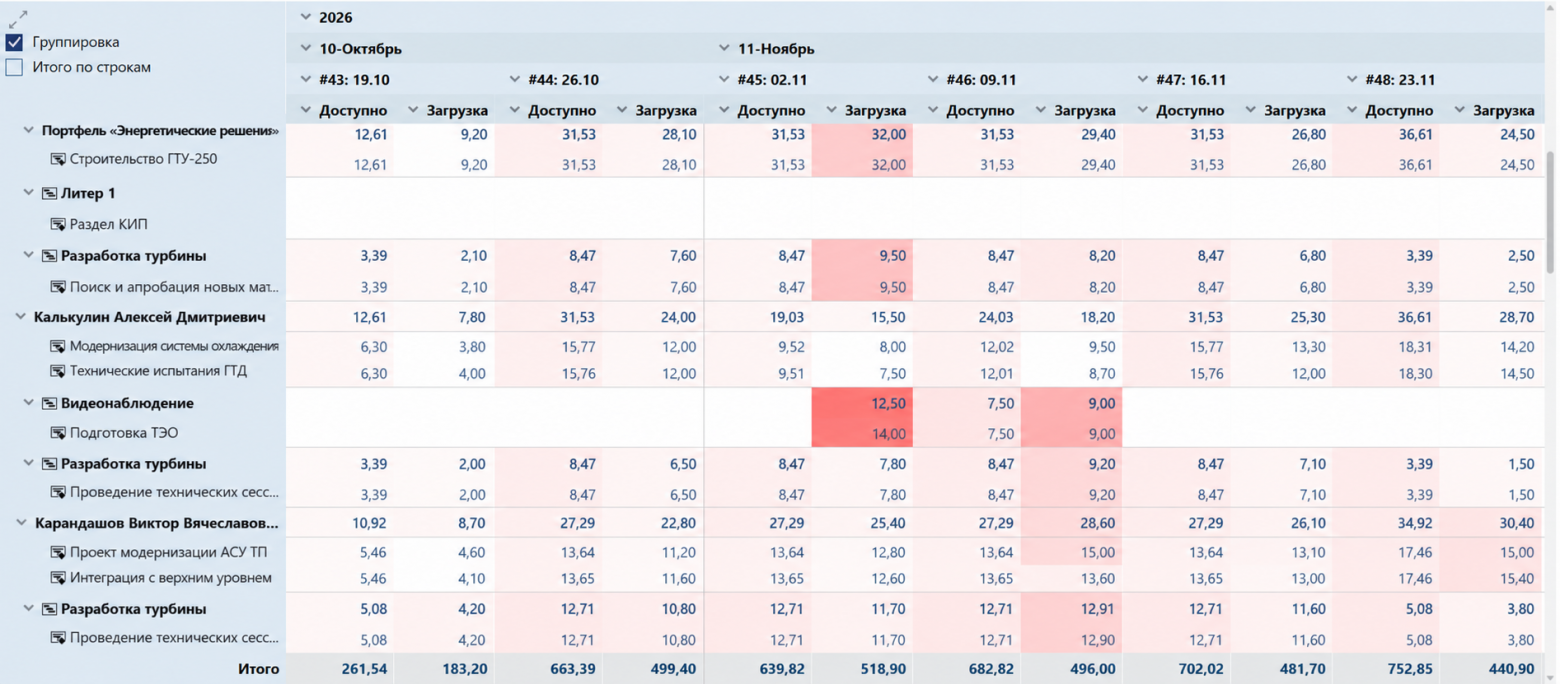
Task: Click the project icon beside Видеонаблюдение
Action: (49, 404)
